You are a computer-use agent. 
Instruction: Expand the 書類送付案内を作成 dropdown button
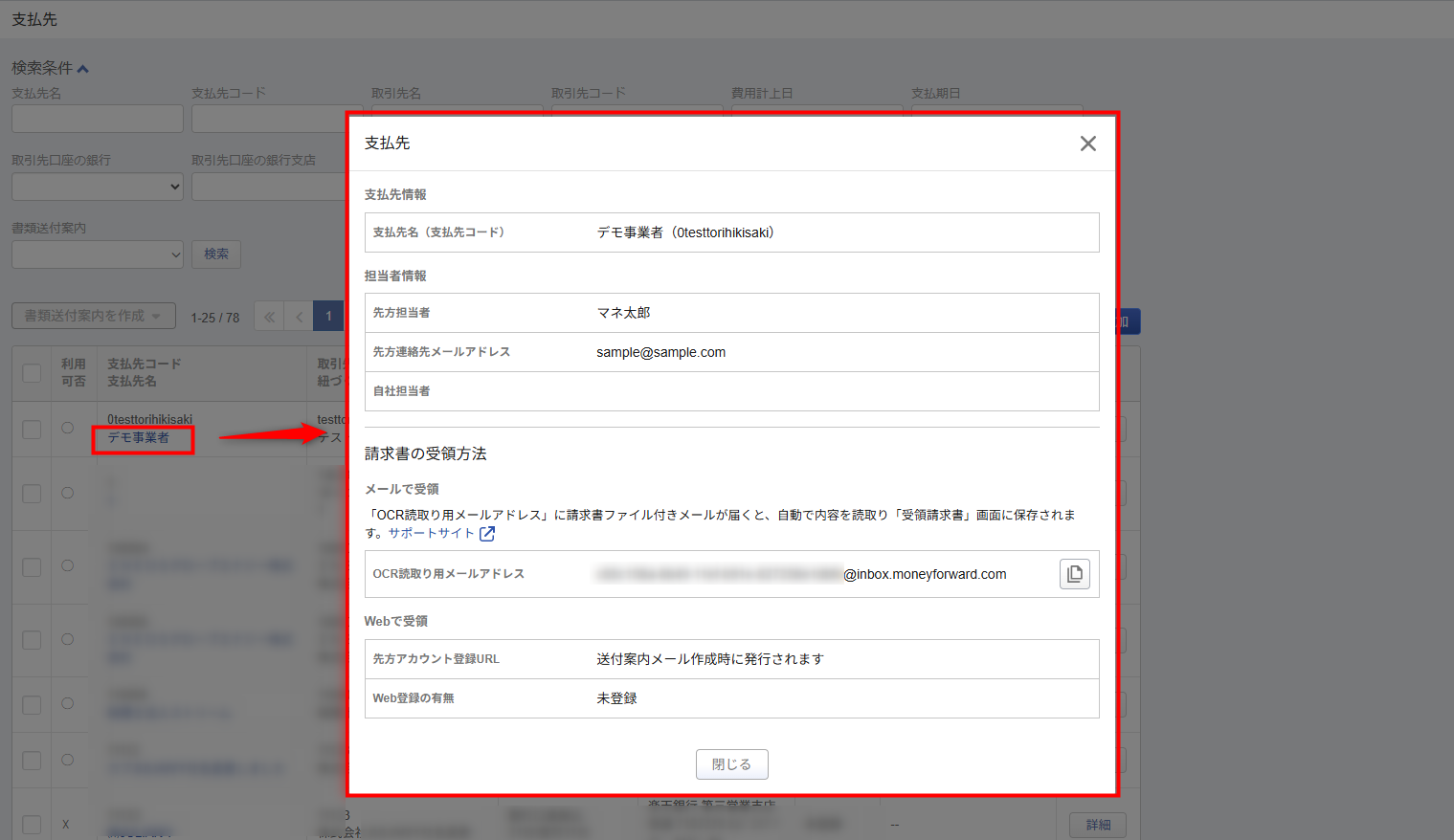coord(93,316)
